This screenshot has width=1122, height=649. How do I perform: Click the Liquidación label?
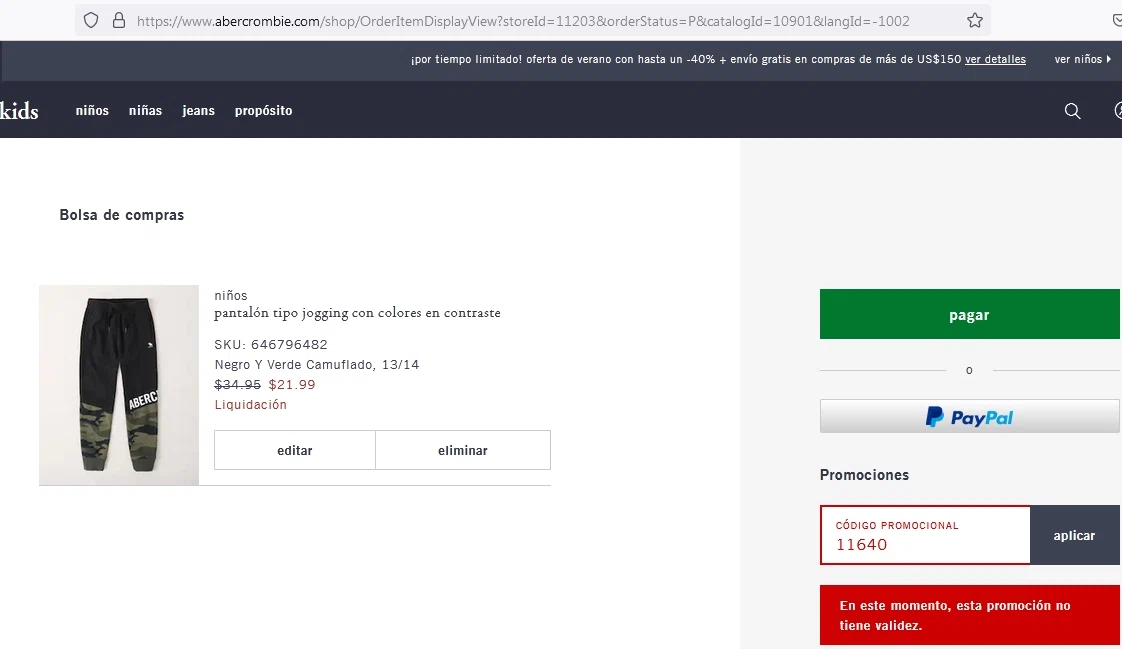250,404
